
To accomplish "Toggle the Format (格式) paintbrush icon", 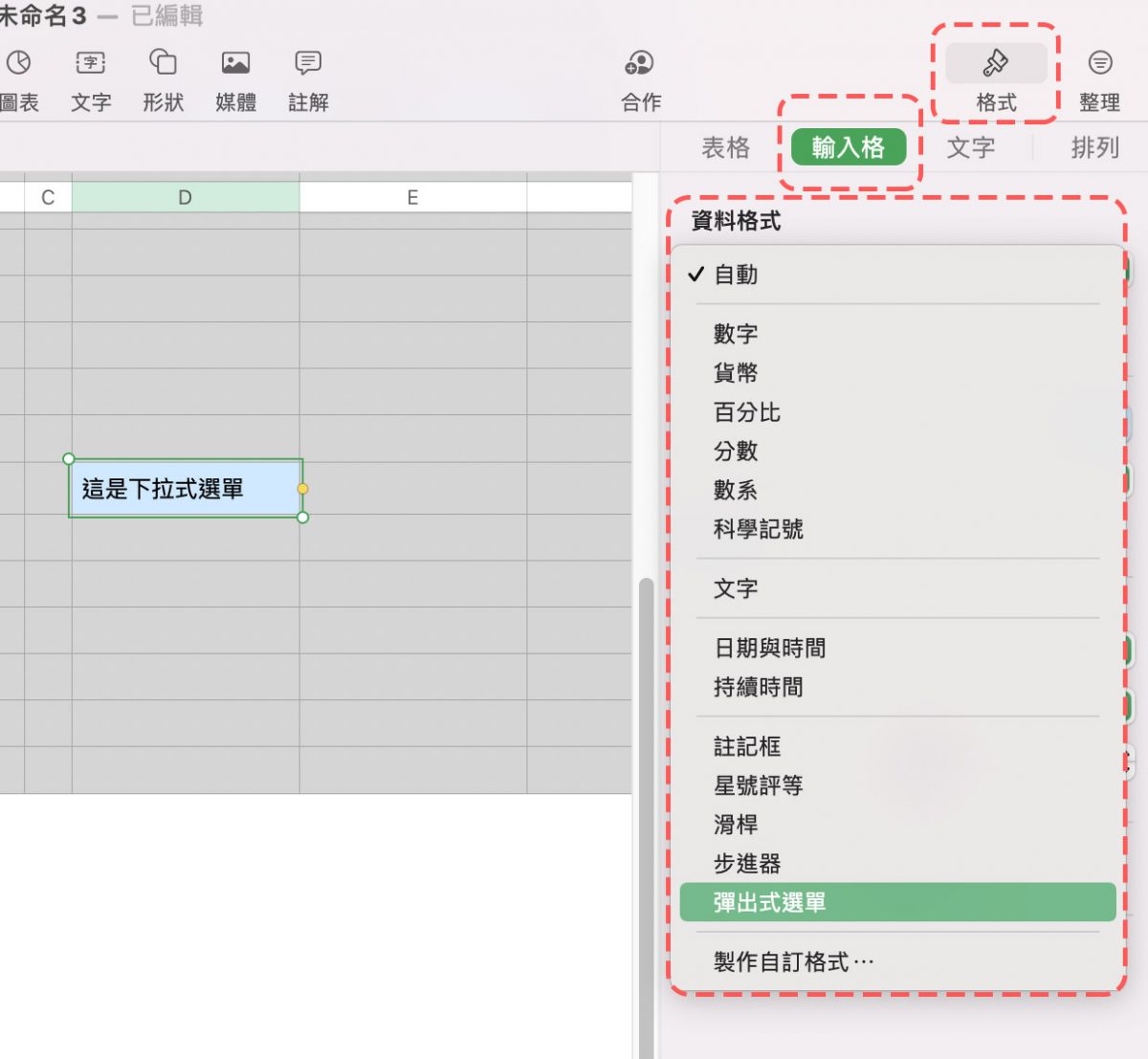I will click(x=996, y=63).
